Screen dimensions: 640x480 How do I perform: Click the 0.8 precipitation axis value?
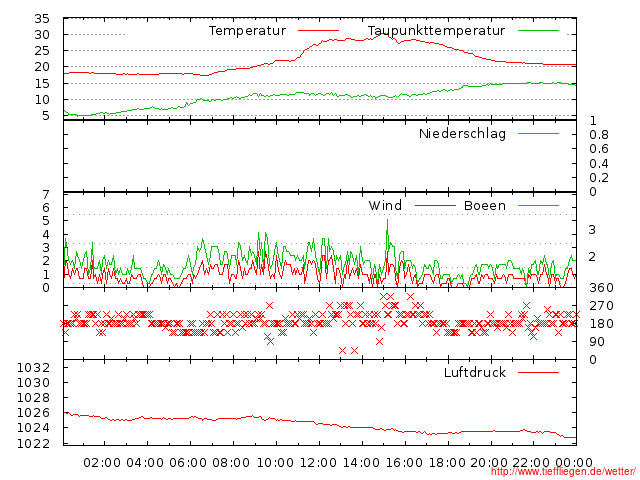click(x=599, y=135)
